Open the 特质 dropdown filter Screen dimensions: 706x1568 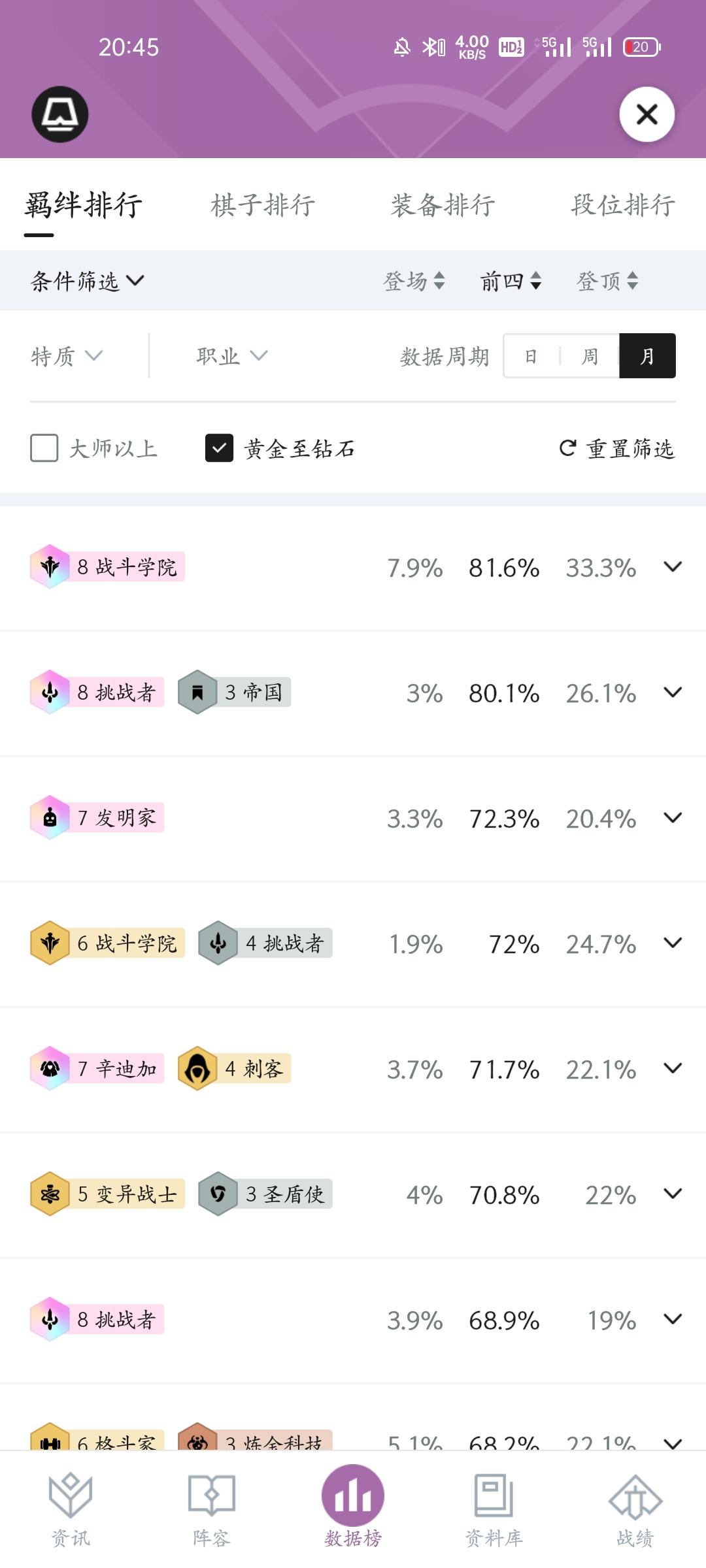click(x=67, y=356)
